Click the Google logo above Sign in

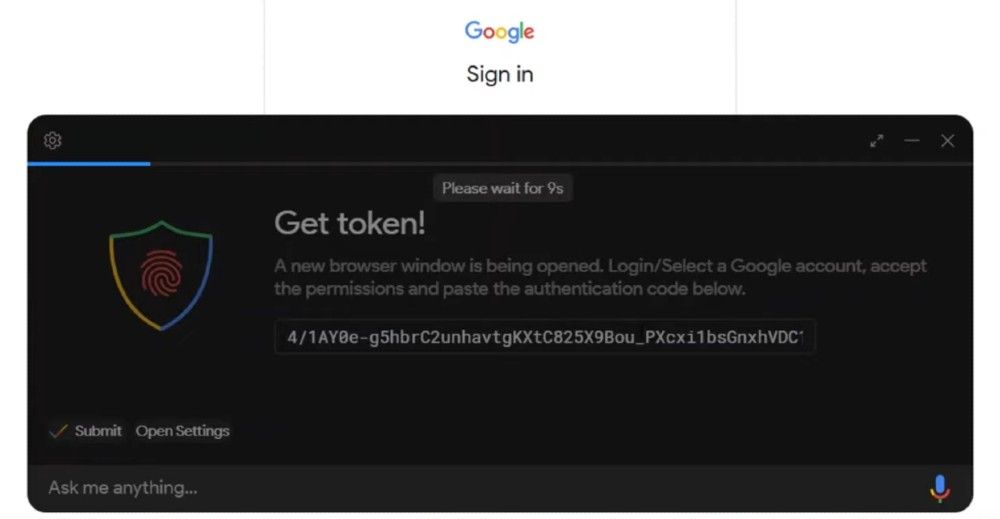coord(499,31)
